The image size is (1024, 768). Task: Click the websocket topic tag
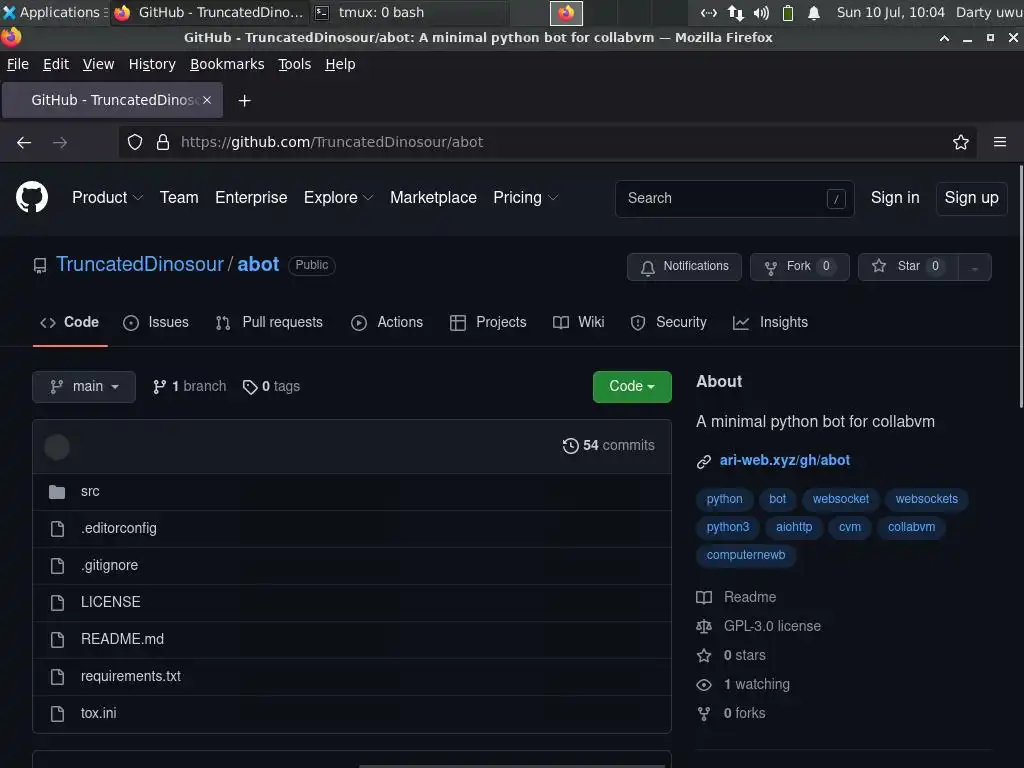[x=840, y=499]
